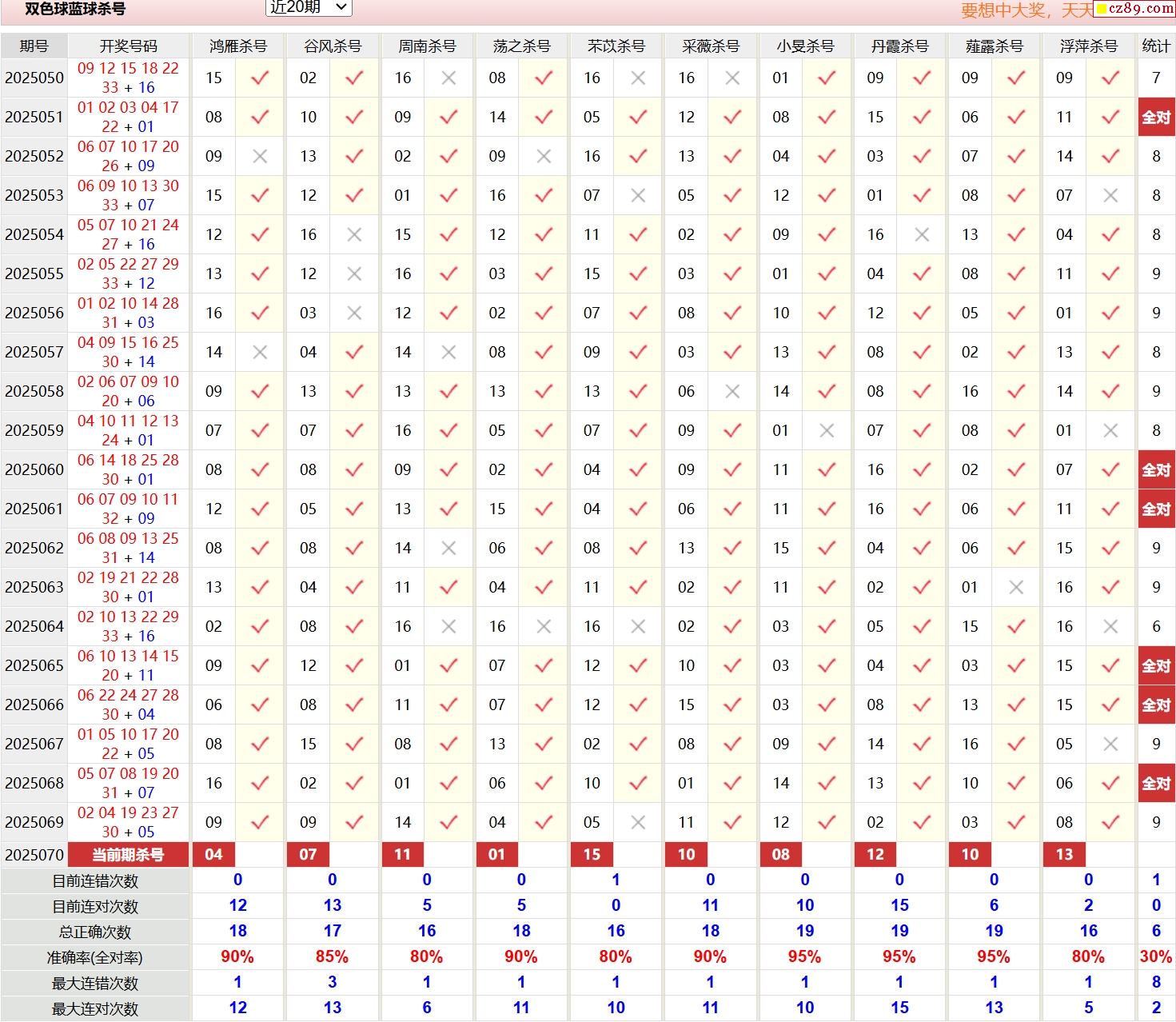
Task: Click the 最大连对次数 row label
Action: click(95, 1009)
